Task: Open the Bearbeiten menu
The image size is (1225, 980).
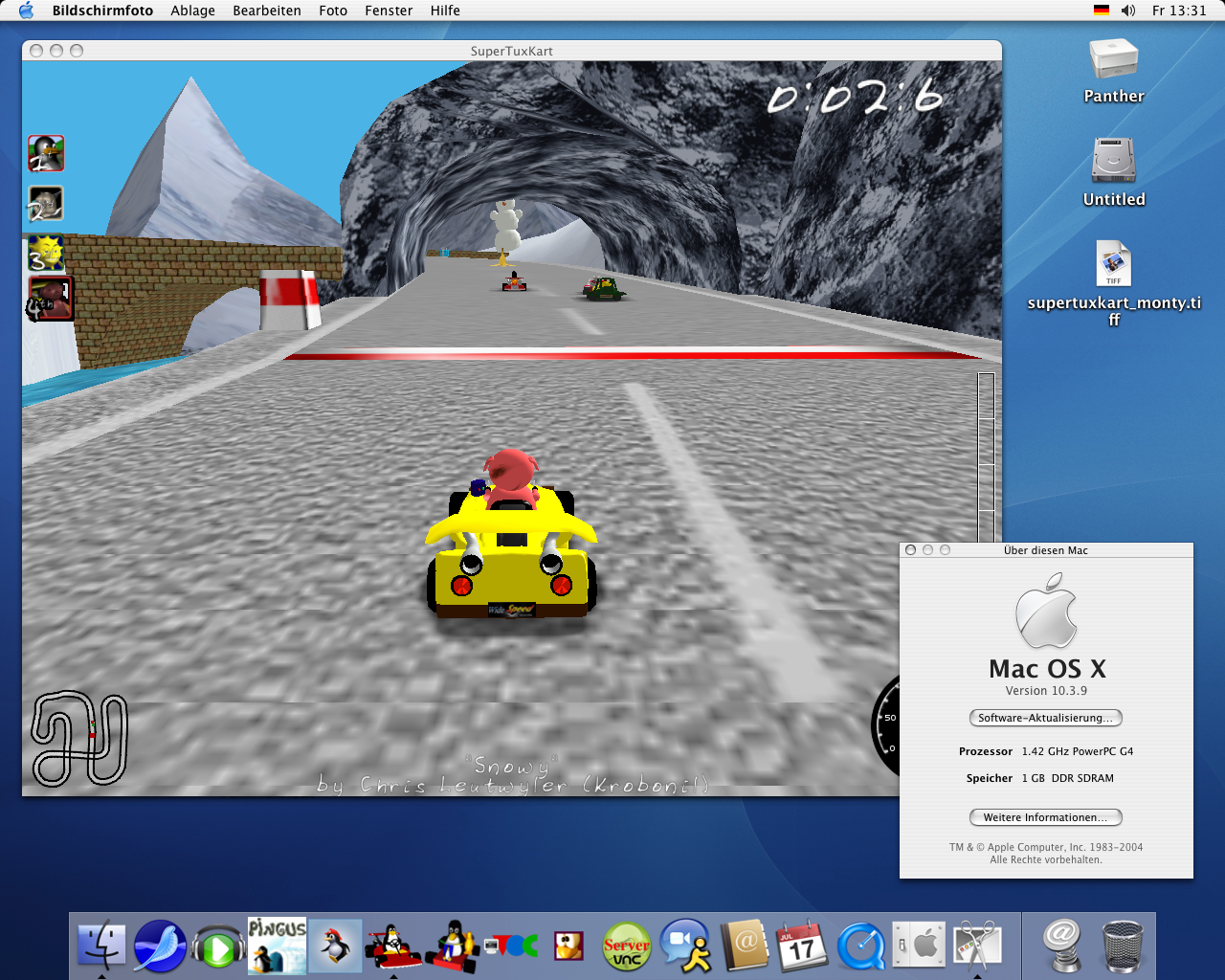Action: (267, 11)
